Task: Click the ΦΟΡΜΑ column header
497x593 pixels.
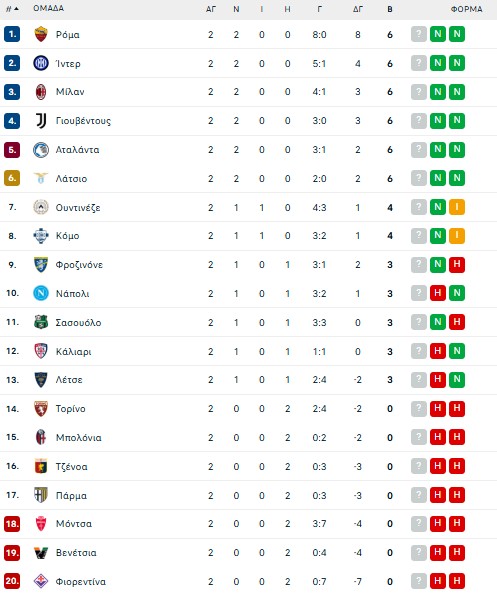Action: pos(466,9)
